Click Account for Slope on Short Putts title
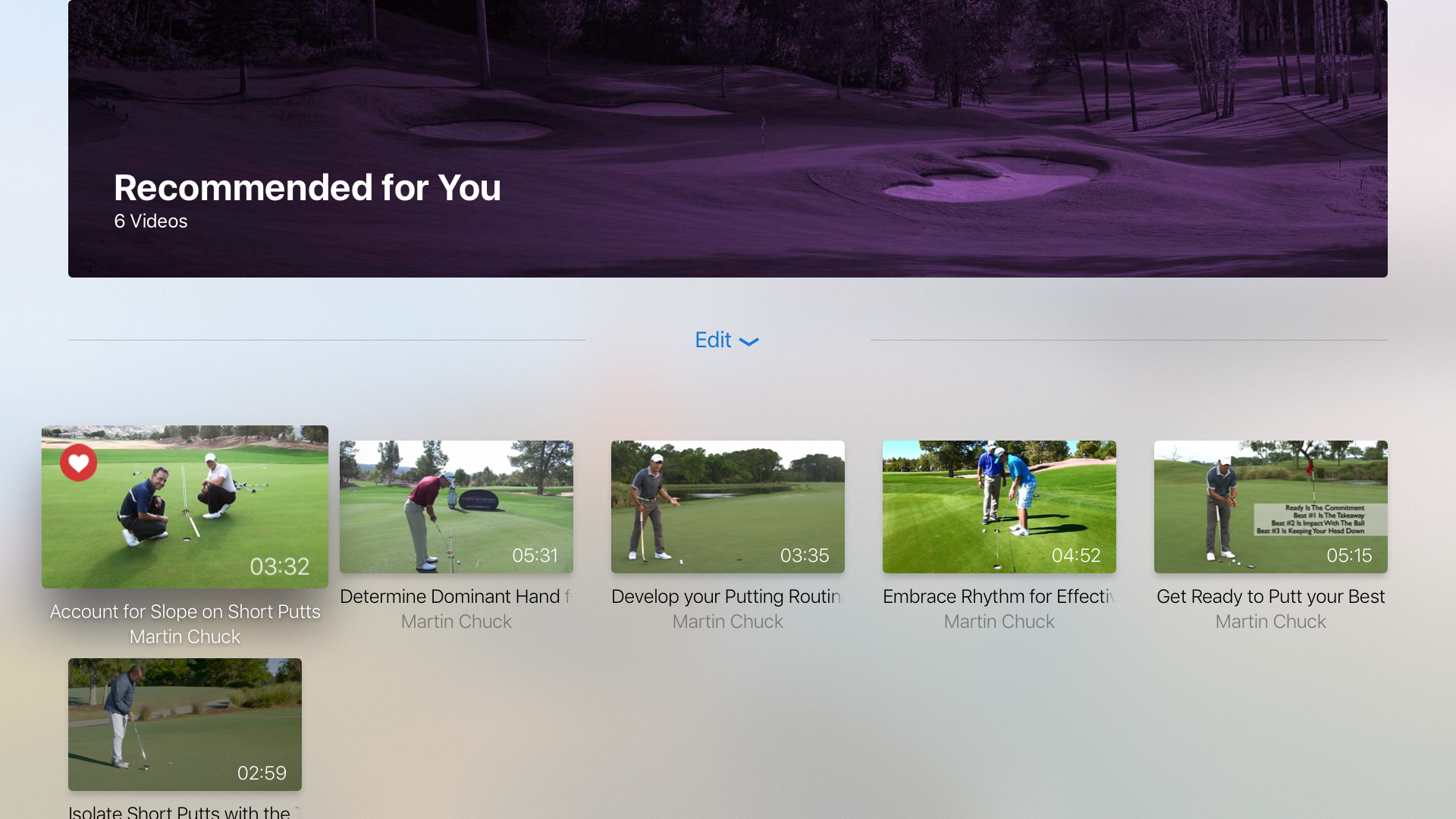This screenshot has height=819, width=1456. click(x=185, y=611)
